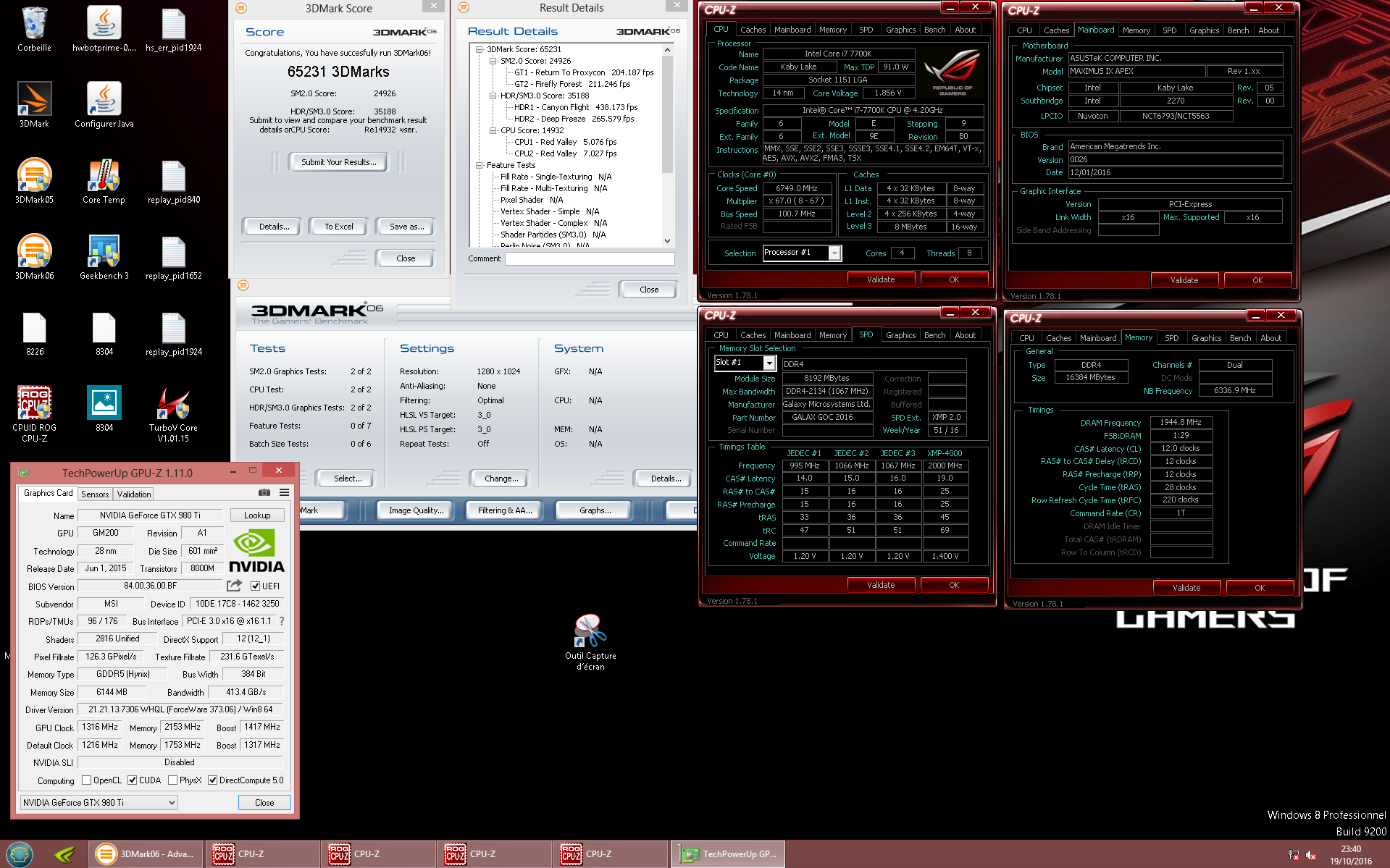The height and width of the screenshot is (868, 1390).
Task: Click the Comment input field
Action: 590,258
